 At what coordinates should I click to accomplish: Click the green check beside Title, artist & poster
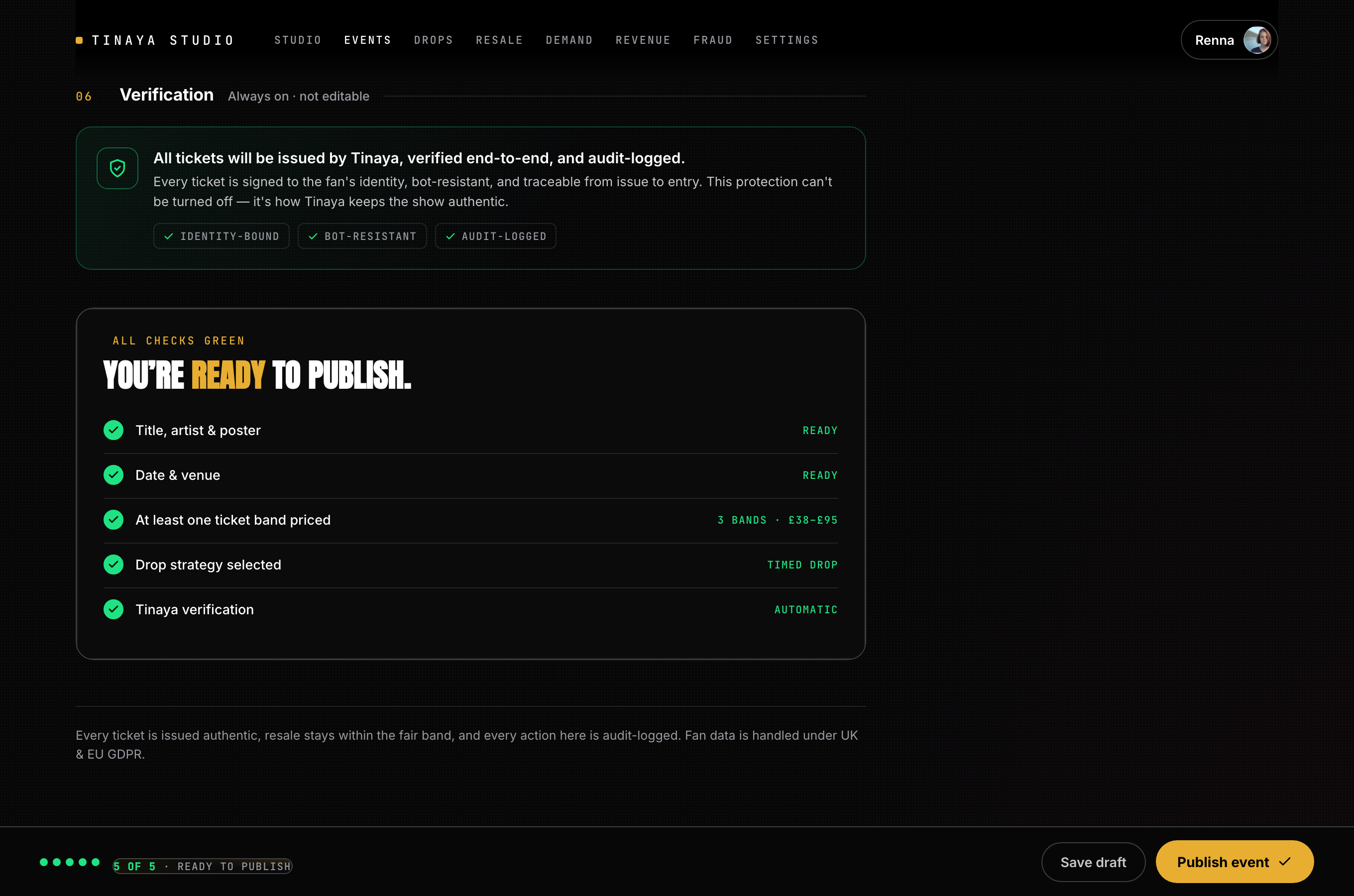[113, 430]
